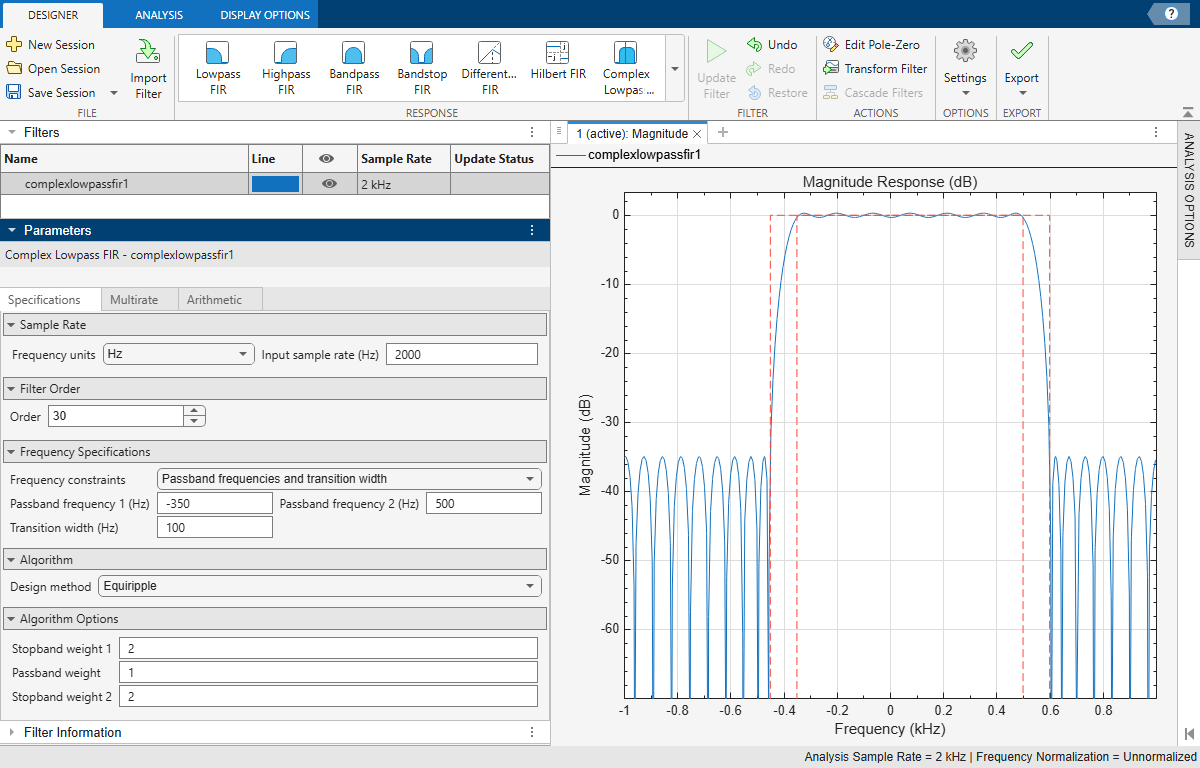Click Undo in the Filter group
Viewport: 1200px width, 768px height.
pos(772,45)
